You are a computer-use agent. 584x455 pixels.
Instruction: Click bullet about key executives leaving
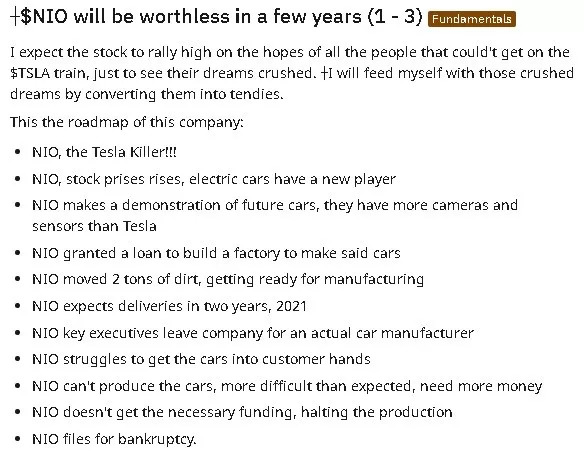point(253,333)
